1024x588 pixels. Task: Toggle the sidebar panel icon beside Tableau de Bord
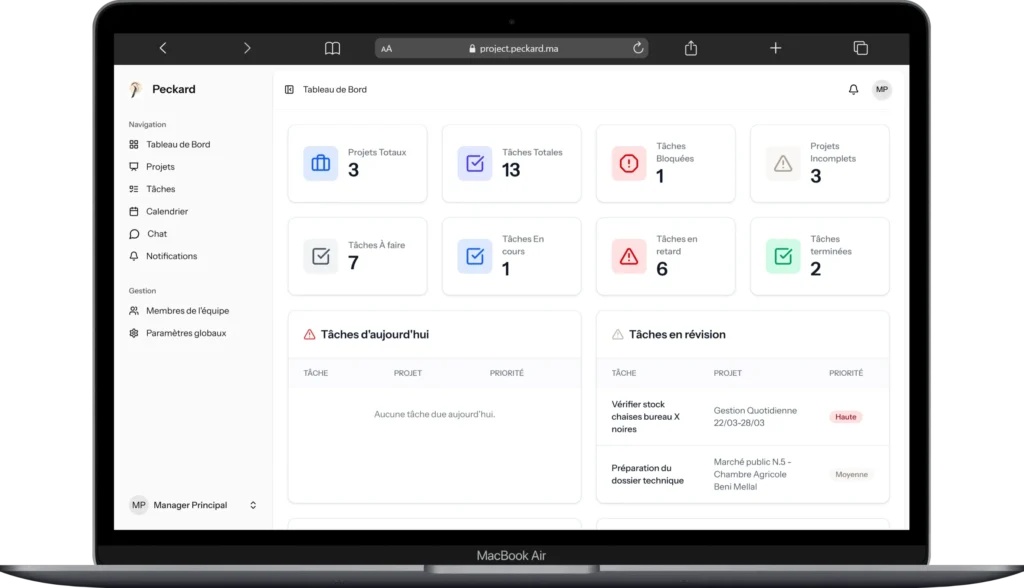point(289,90)
